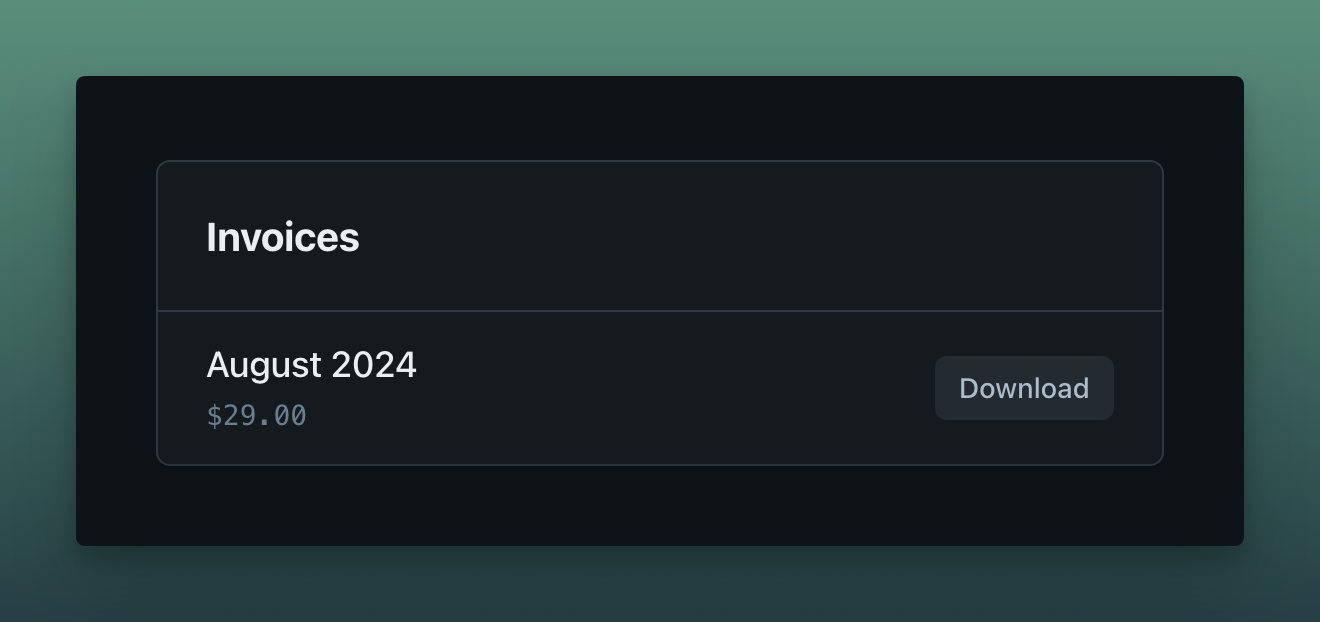Click the $29.00 amount
The height and width of the screenshot is (622, 1320).
point(257,415)
